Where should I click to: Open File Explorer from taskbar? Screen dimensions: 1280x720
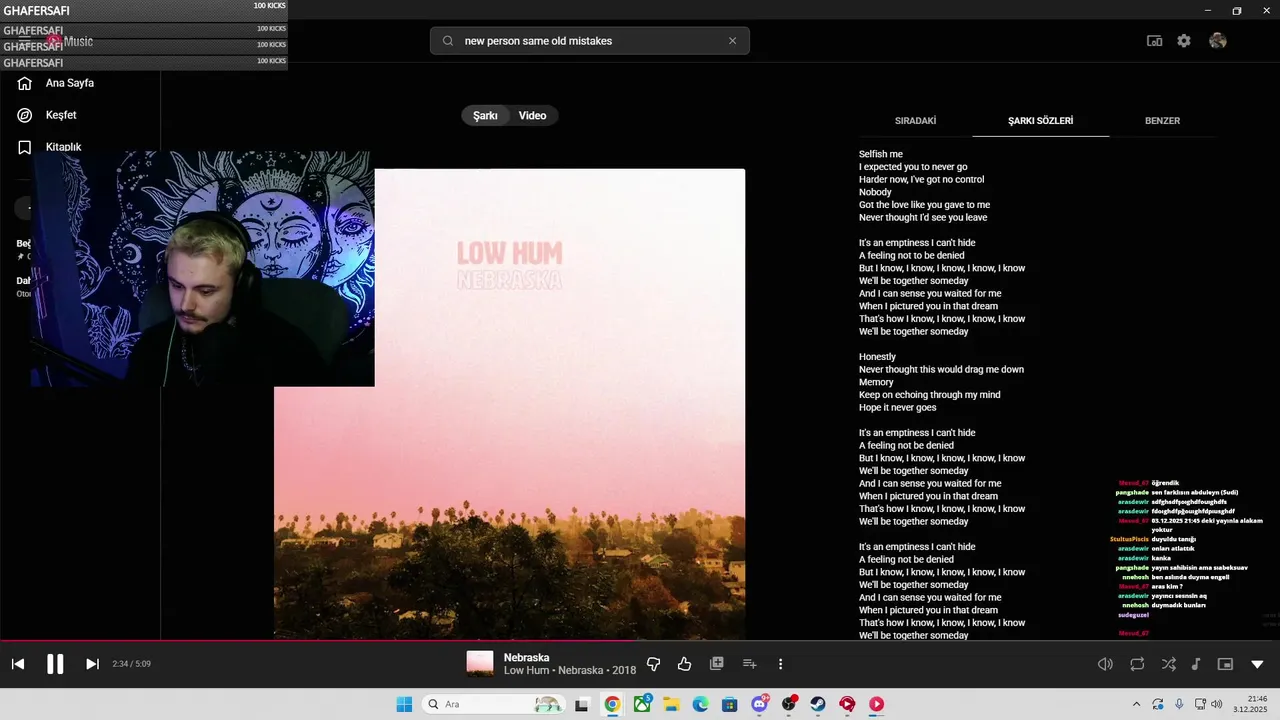(671, 704)
